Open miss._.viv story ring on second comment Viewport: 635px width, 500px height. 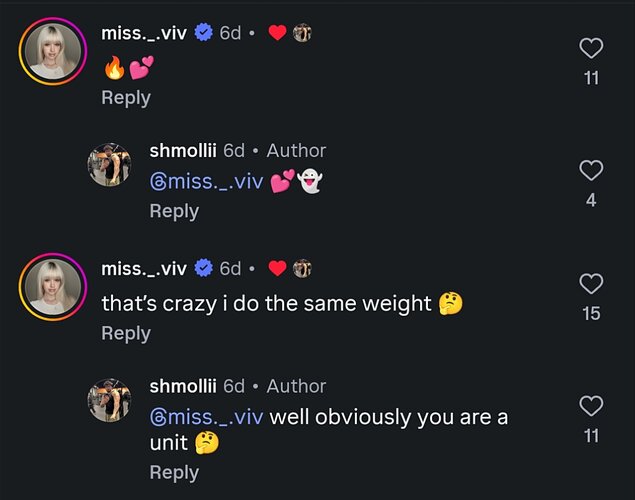pyautogui.click(x=53, y=287)
